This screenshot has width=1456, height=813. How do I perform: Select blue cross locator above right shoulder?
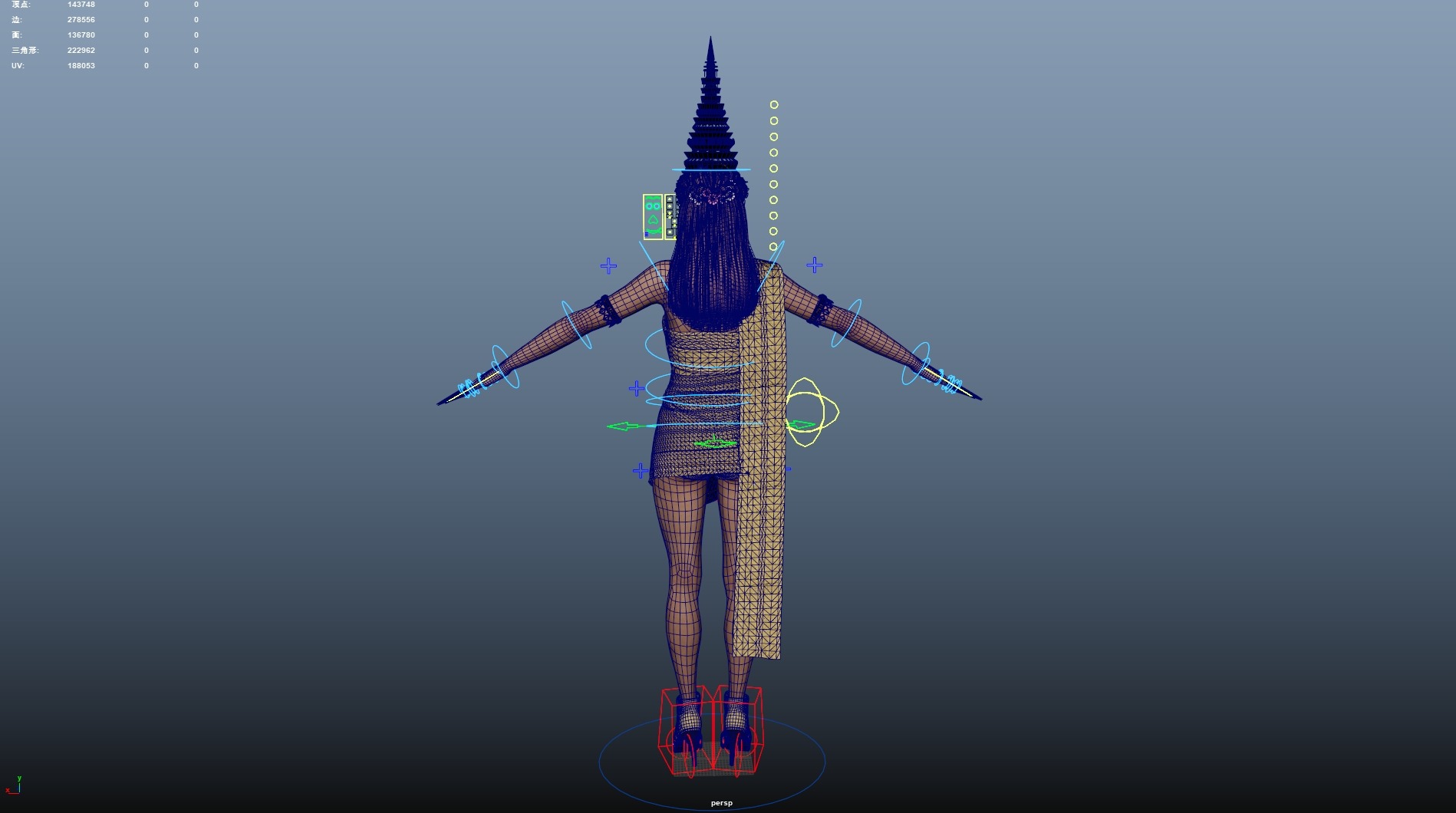815,265
